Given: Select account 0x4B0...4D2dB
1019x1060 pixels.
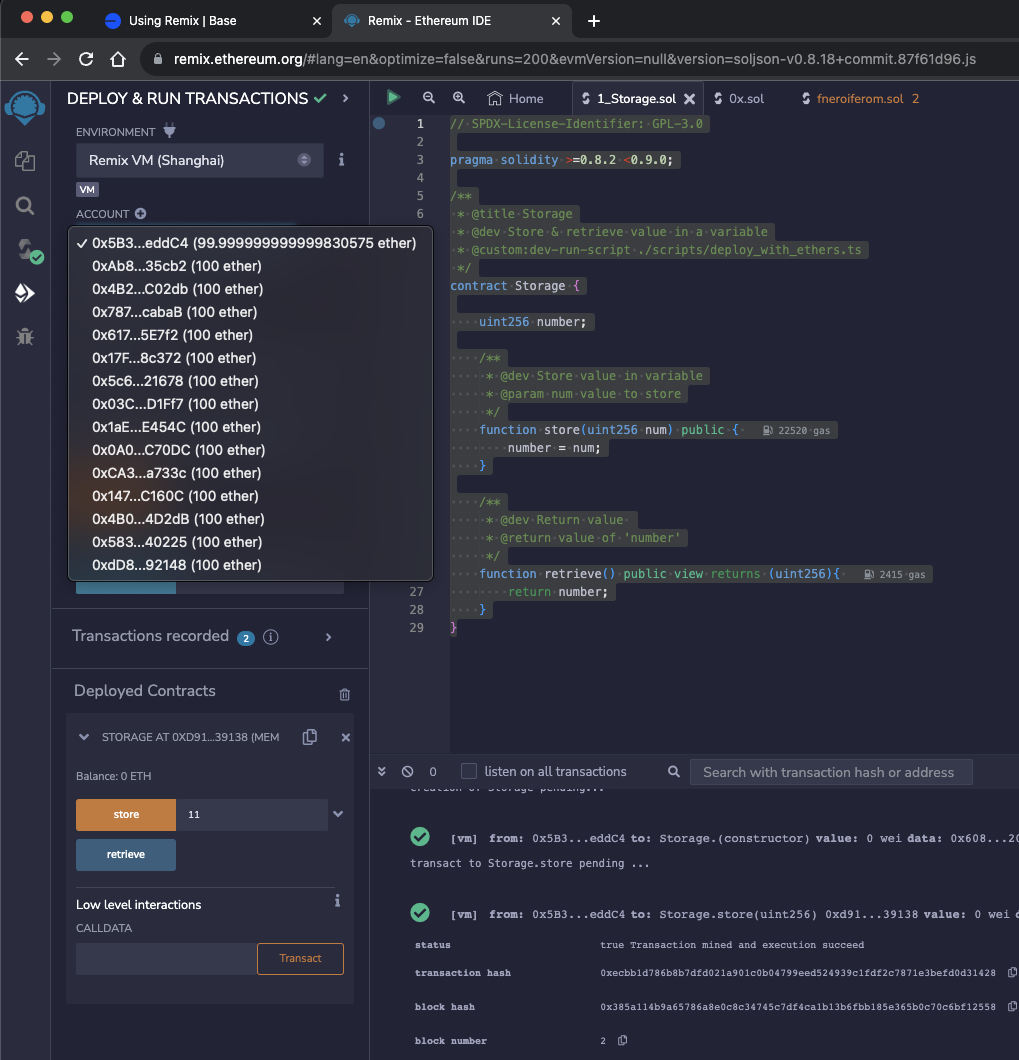Looking at the screenshot, I should pos(250,519).
